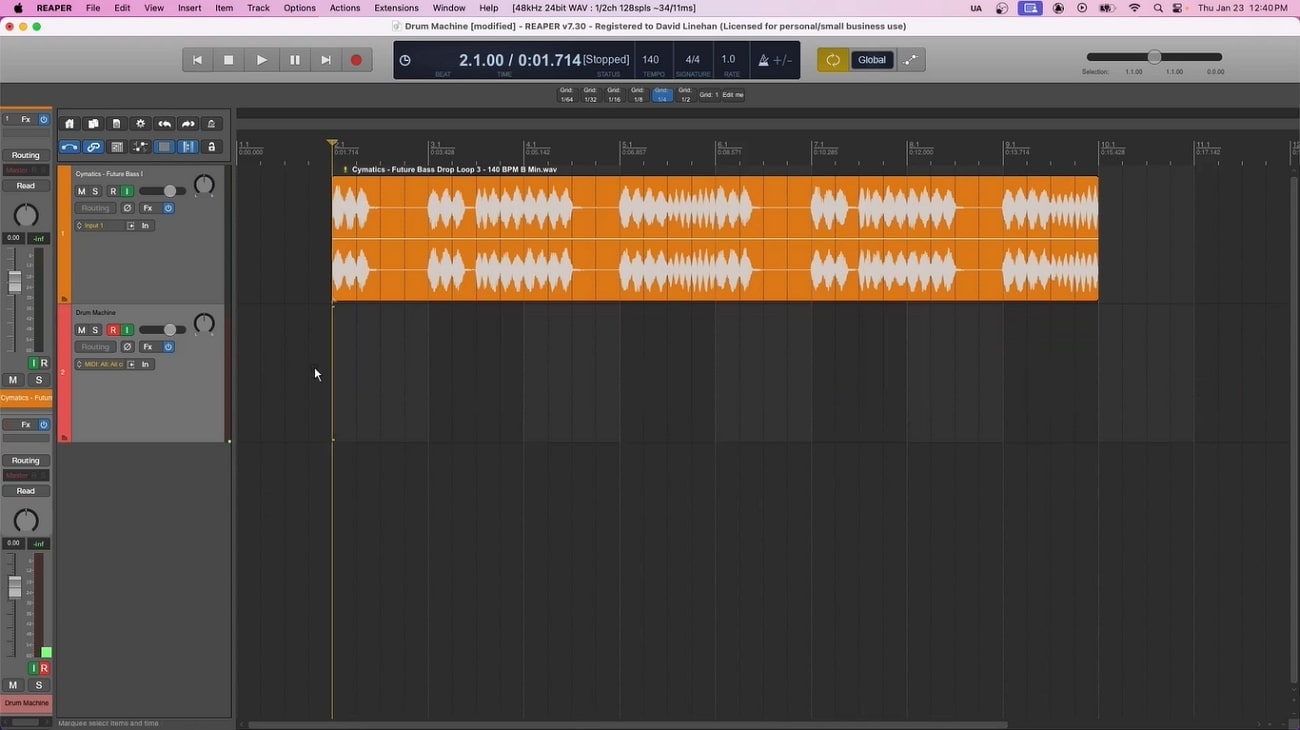1300x730 pixels.
Task: Set grid to 1/8
Action: point(638,95)
